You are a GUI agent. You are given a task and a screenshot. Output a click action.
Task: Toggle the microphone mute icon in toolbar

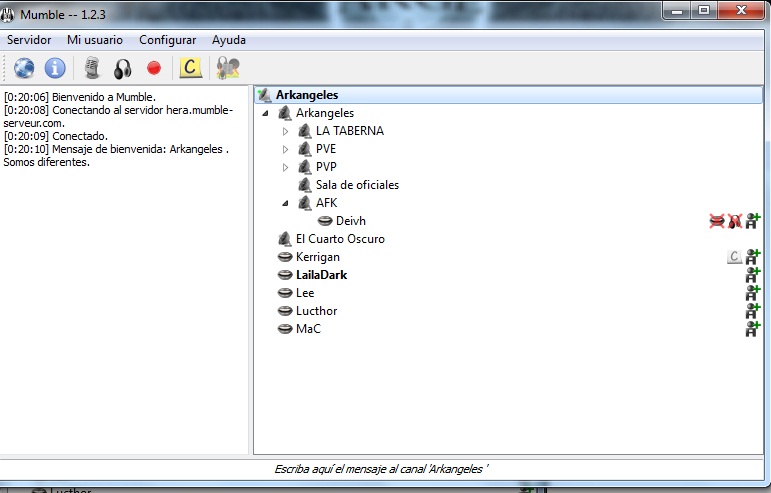click(x=92, y=68)
